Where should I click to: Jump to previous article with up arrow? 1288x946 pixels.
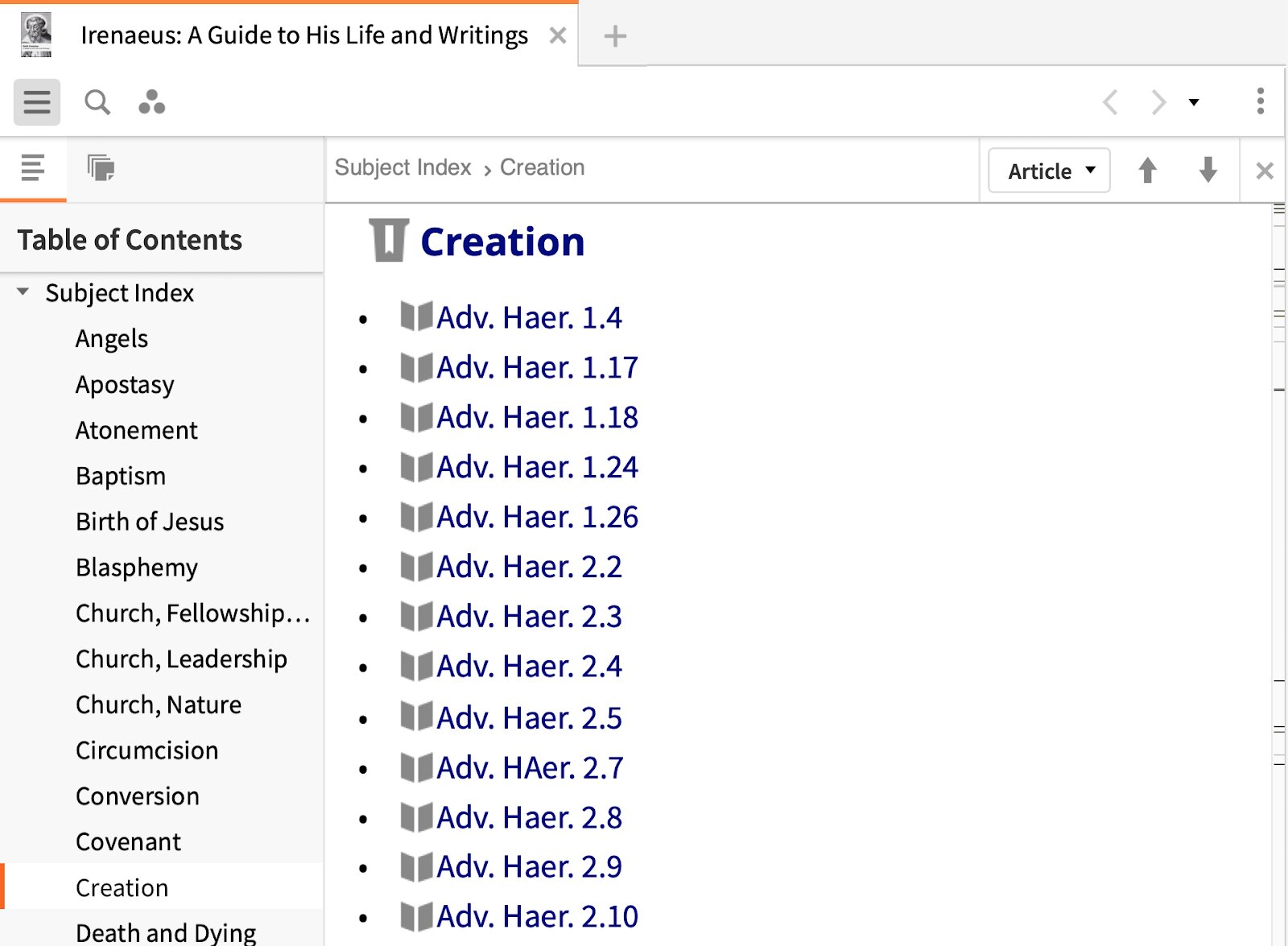pos(1147,170)
